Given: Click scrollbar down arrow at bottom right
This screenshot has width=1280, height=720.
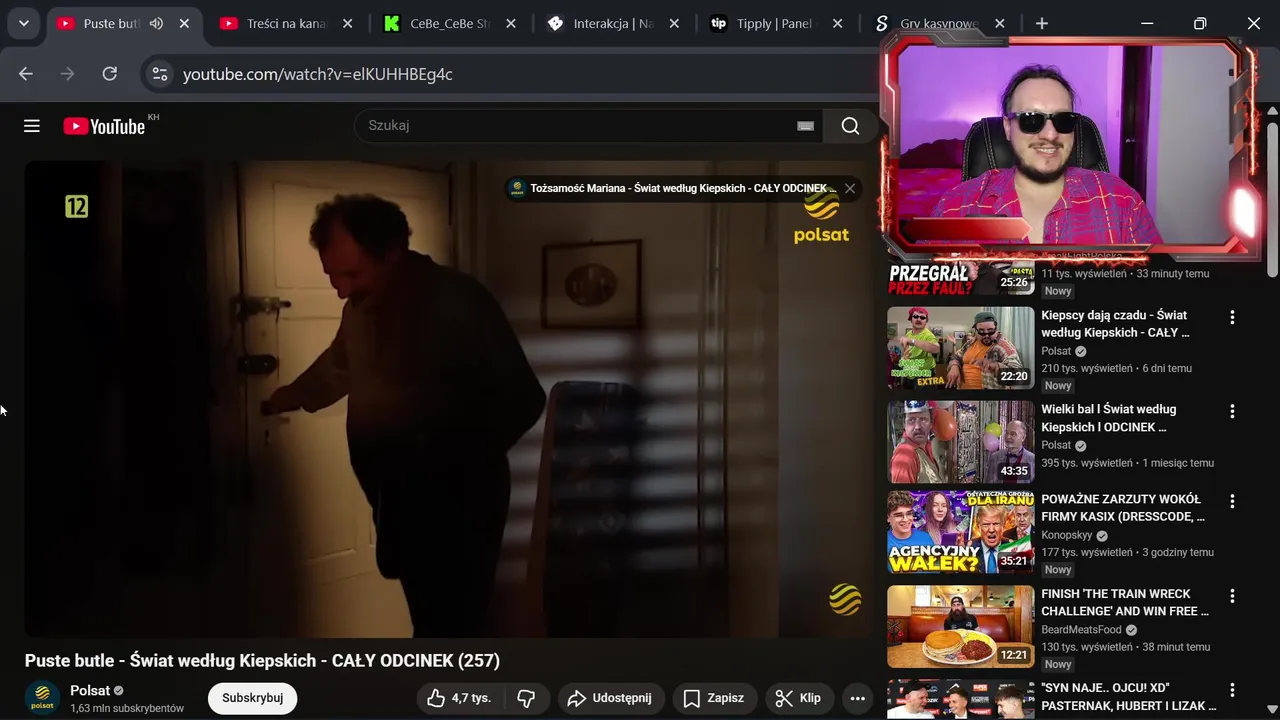Looking at the screenshot, I should click(1272, 711).
